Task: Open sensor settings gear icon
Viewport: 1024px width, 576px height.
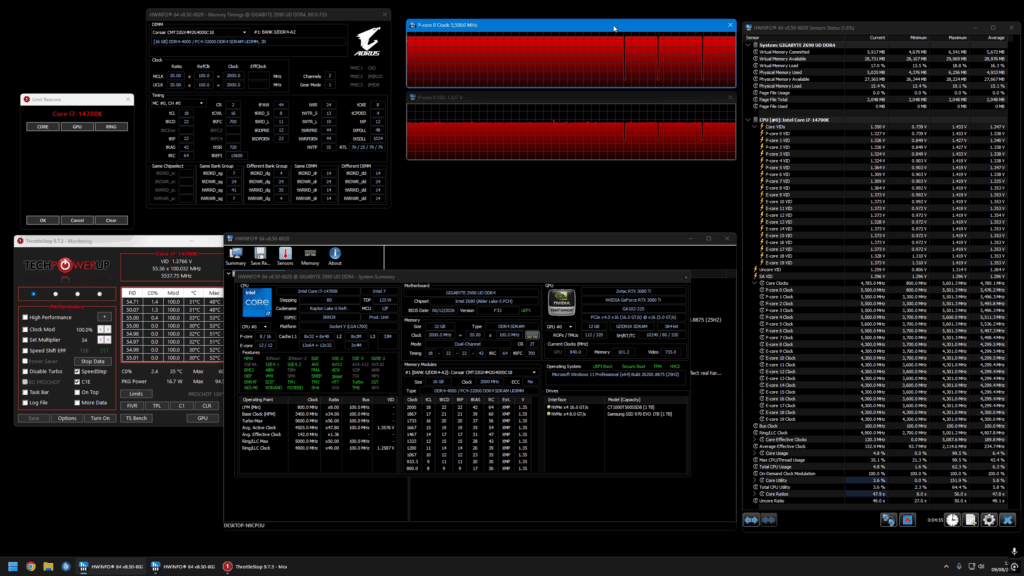Action: point(989,520)
